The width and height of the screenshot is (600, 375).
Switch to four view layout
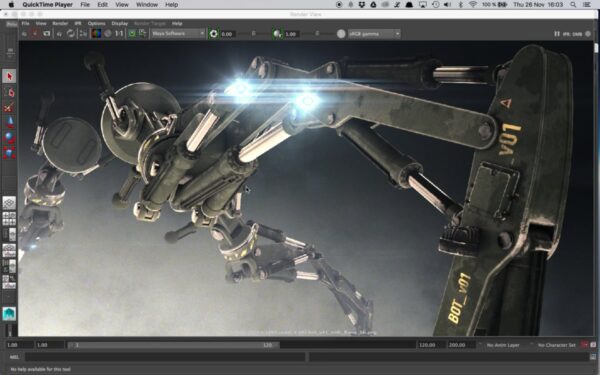9,218
